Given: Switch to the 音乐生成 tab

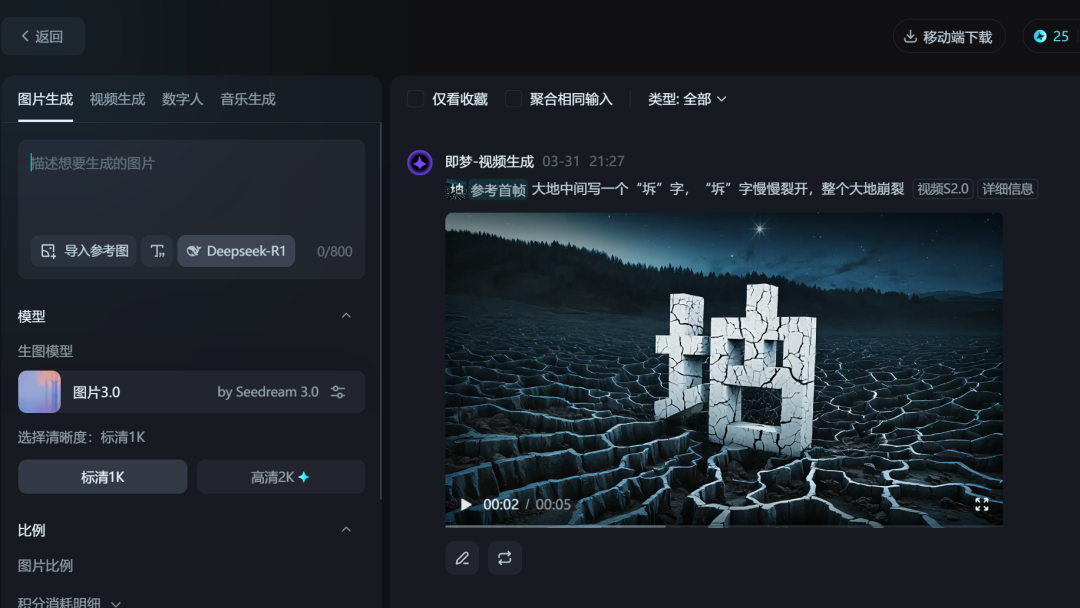Looking at the screenshot, I should pos(247,98).
